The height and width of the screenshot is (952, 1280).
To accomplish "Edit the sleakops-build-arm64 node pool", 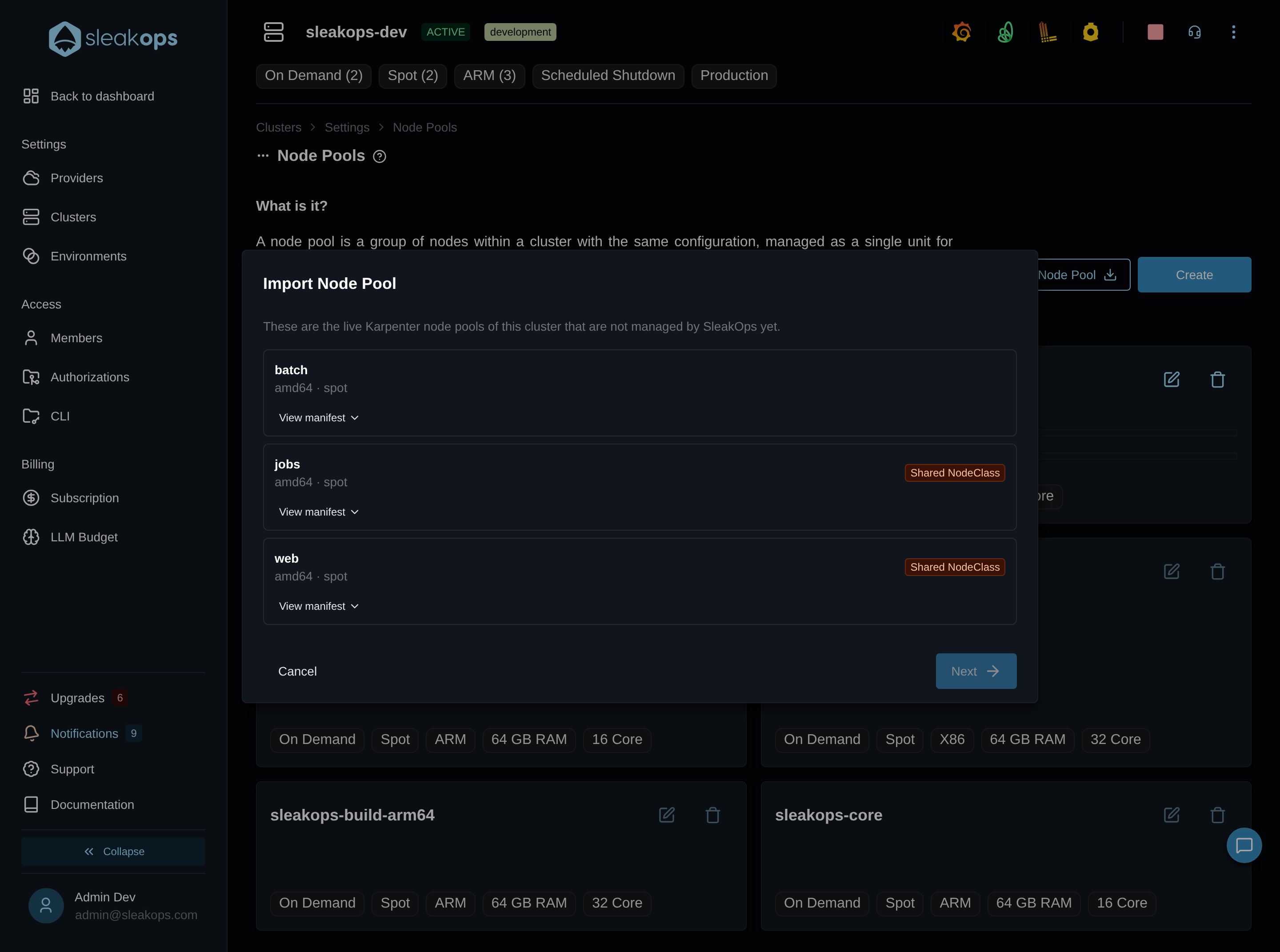I will pyautogui.click(x=667, y=815).
